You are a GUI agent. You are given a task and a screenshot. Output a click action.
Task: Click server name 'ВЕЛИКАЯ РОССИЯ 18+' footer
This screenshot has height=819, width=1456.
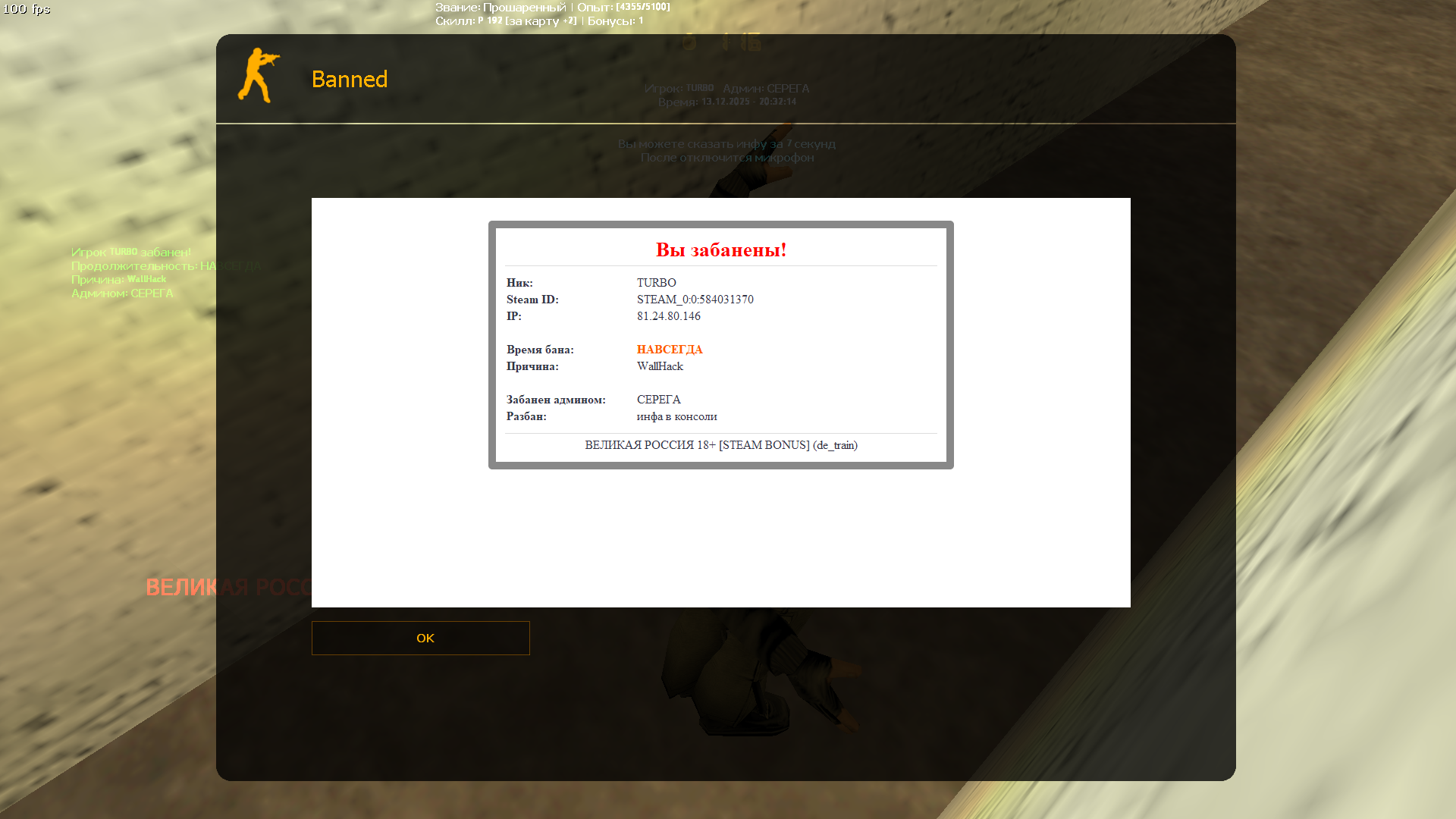(720, 445)
